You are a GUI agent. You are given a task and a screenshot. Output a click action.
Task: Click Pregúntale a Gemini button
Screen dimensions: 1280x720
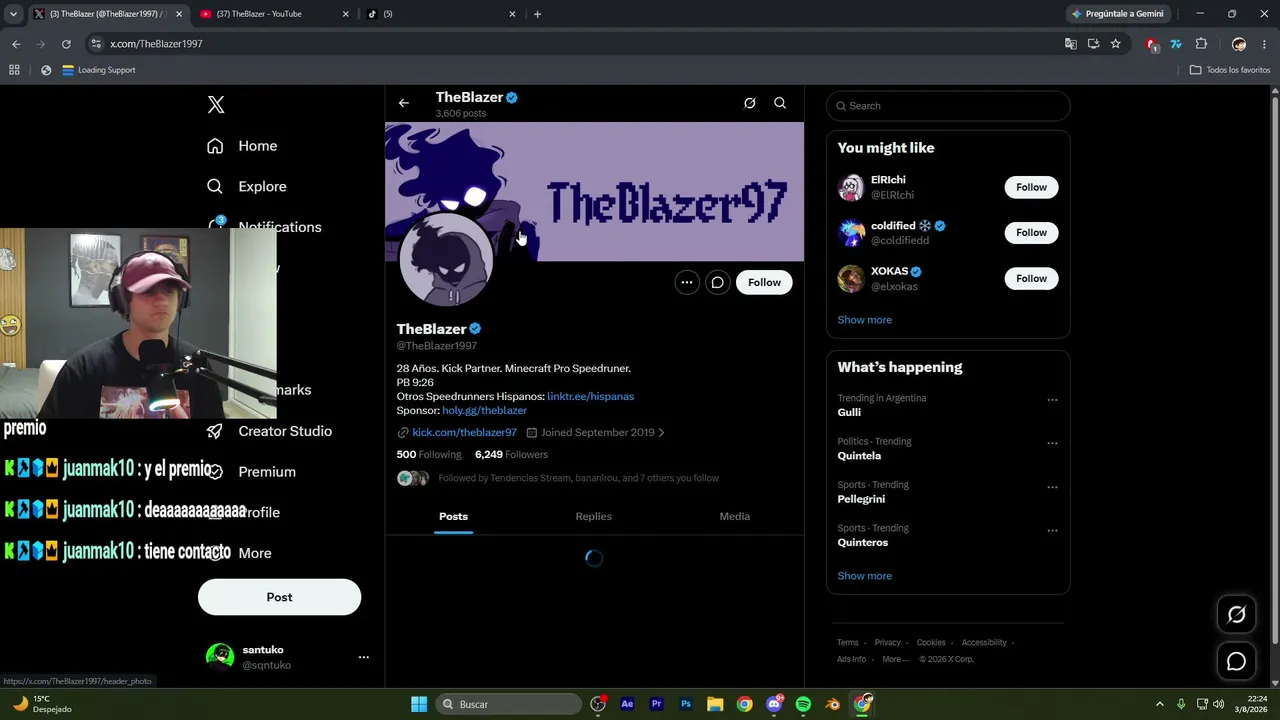click(x=1117, y=14)
